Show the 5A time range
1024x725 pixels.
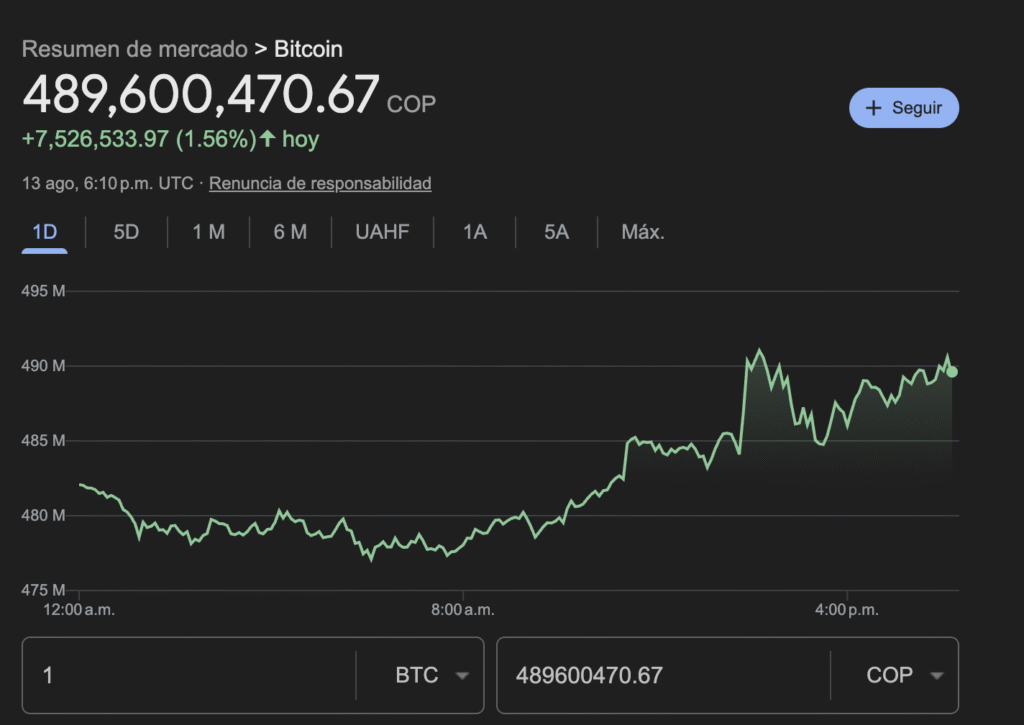tap(556, 232)
